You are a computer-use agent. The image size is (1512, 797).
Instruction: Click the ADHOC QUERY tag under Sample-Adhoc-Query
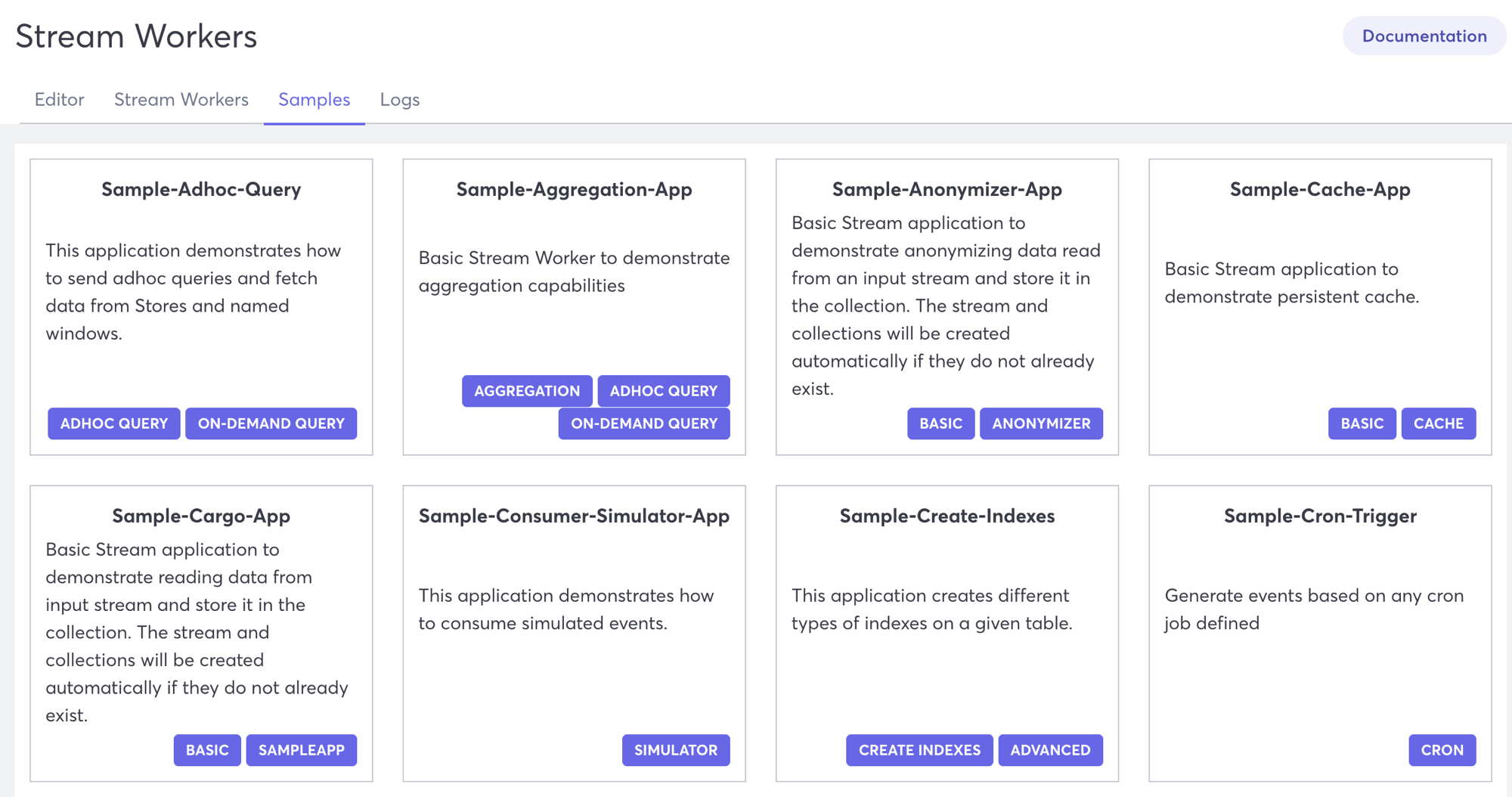(113, 423)
